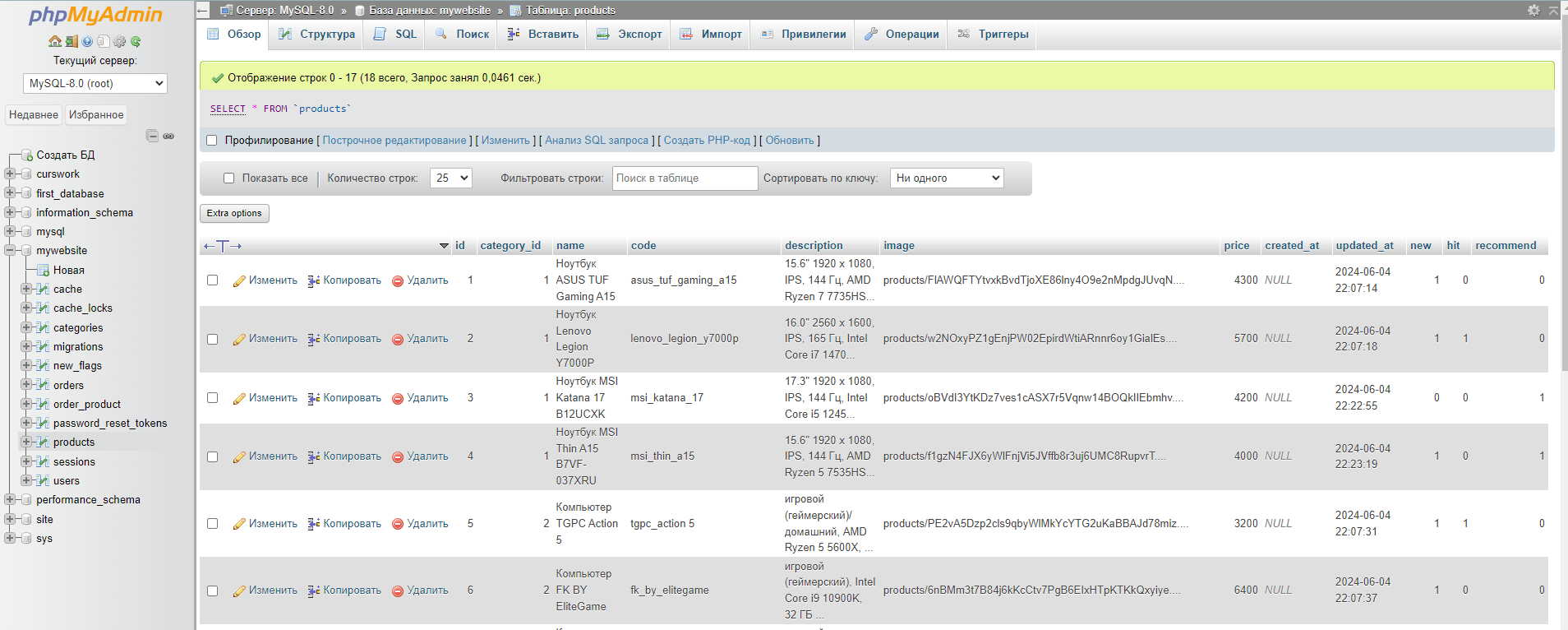Click the Extra options button
Viewport: 1568px width, 630px height.
tap(234, 213)
